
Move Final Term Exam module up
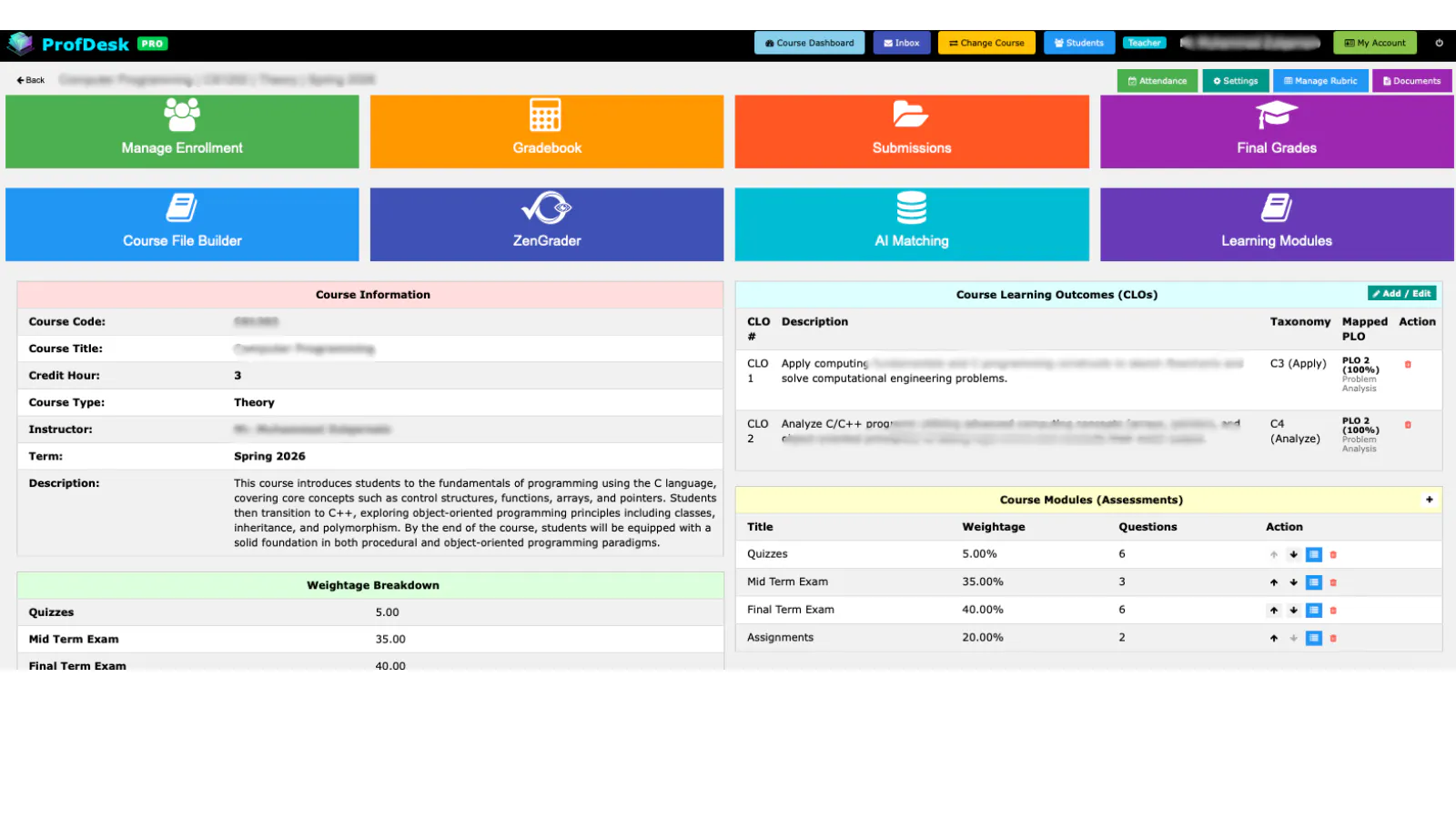click(x=1274, y=611)
